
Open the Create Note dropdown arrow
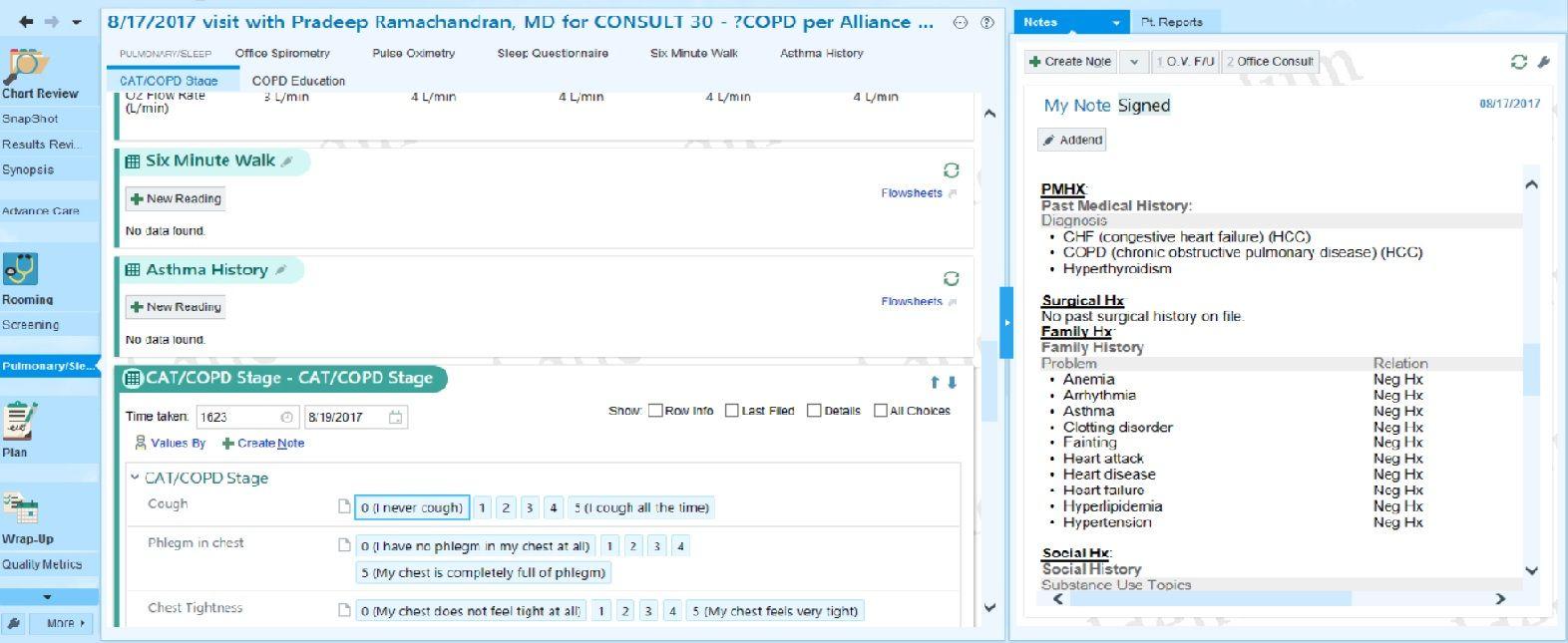[x=1133, y=62]
